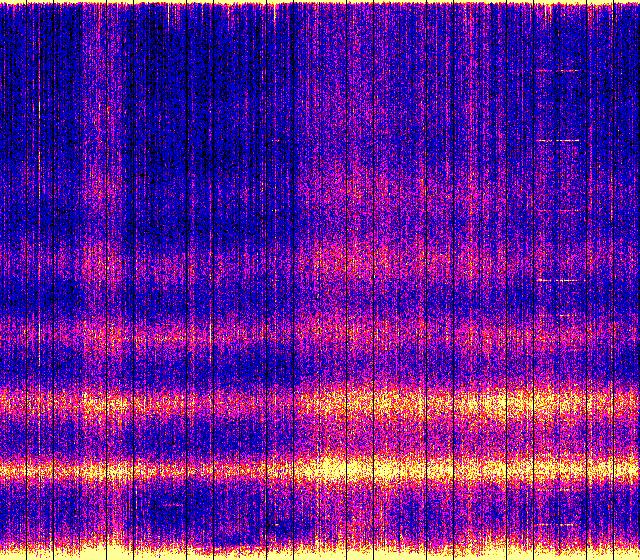Click the brightest yellow horizontal band in spectrogram

coord(320,469)
